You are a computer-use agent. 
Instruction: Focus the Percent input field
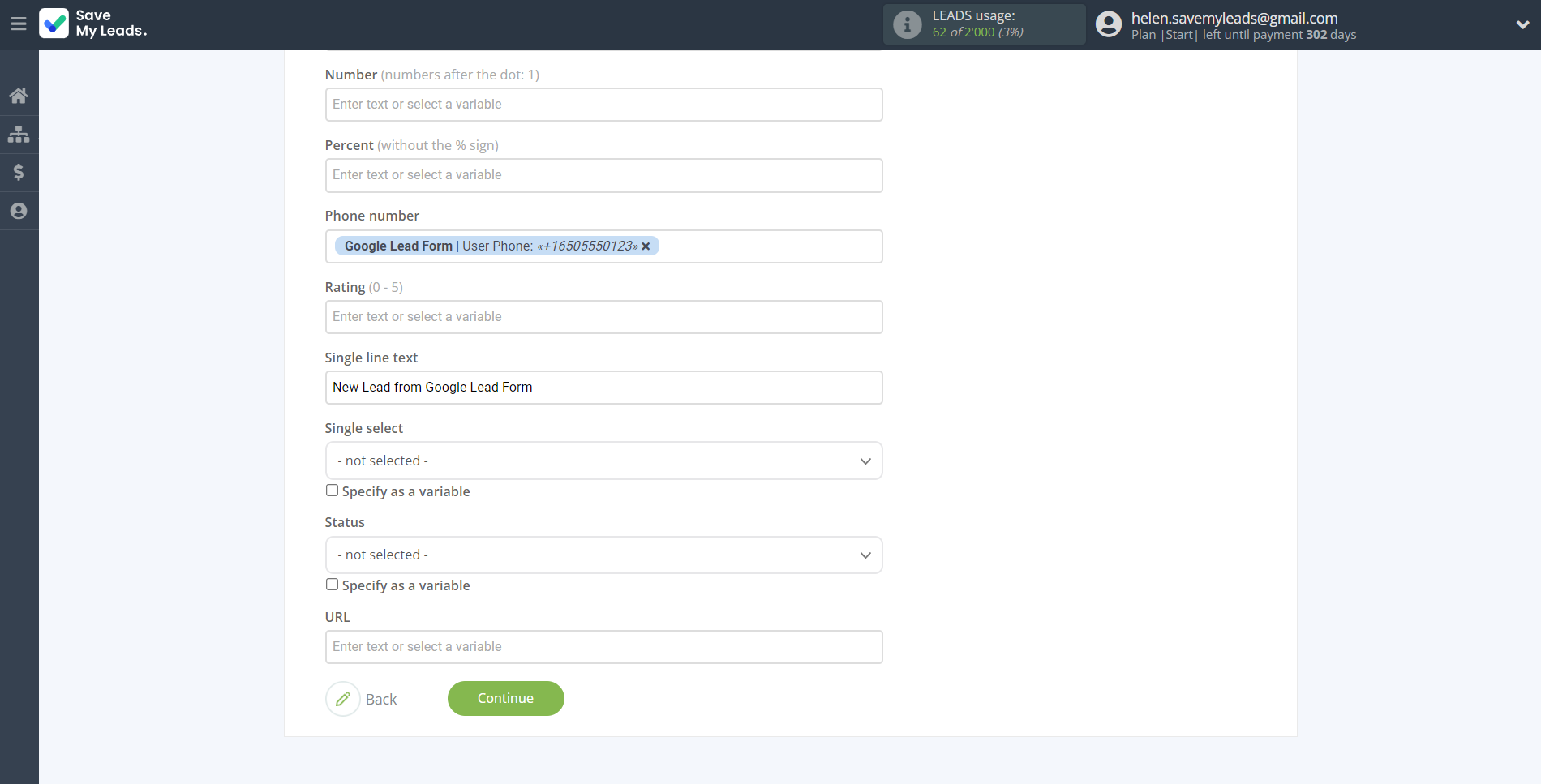click(603, 175)
